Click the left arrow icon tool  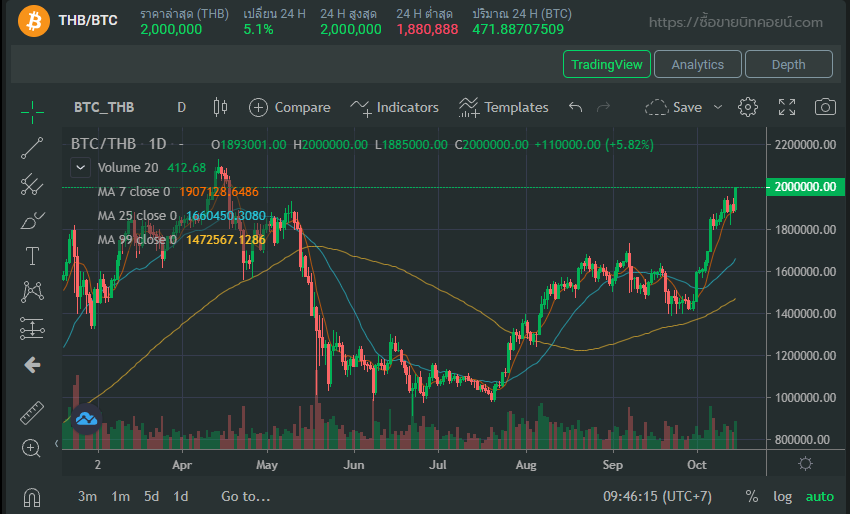point(32,365)
